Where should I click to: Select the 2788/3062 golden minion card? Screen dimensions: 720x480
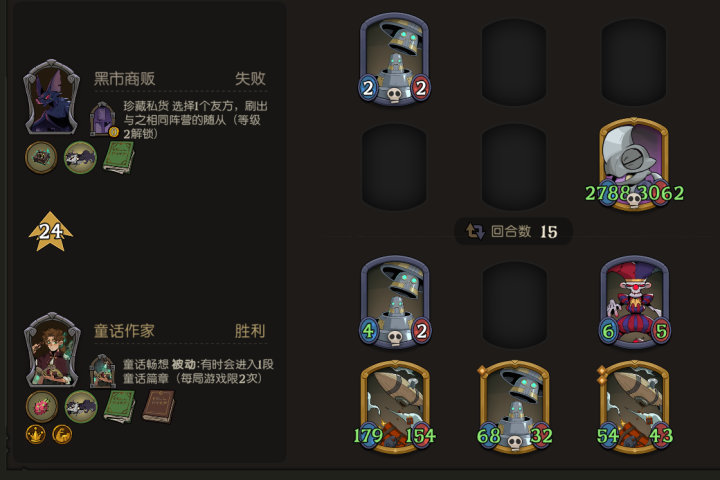pos(634,164)
